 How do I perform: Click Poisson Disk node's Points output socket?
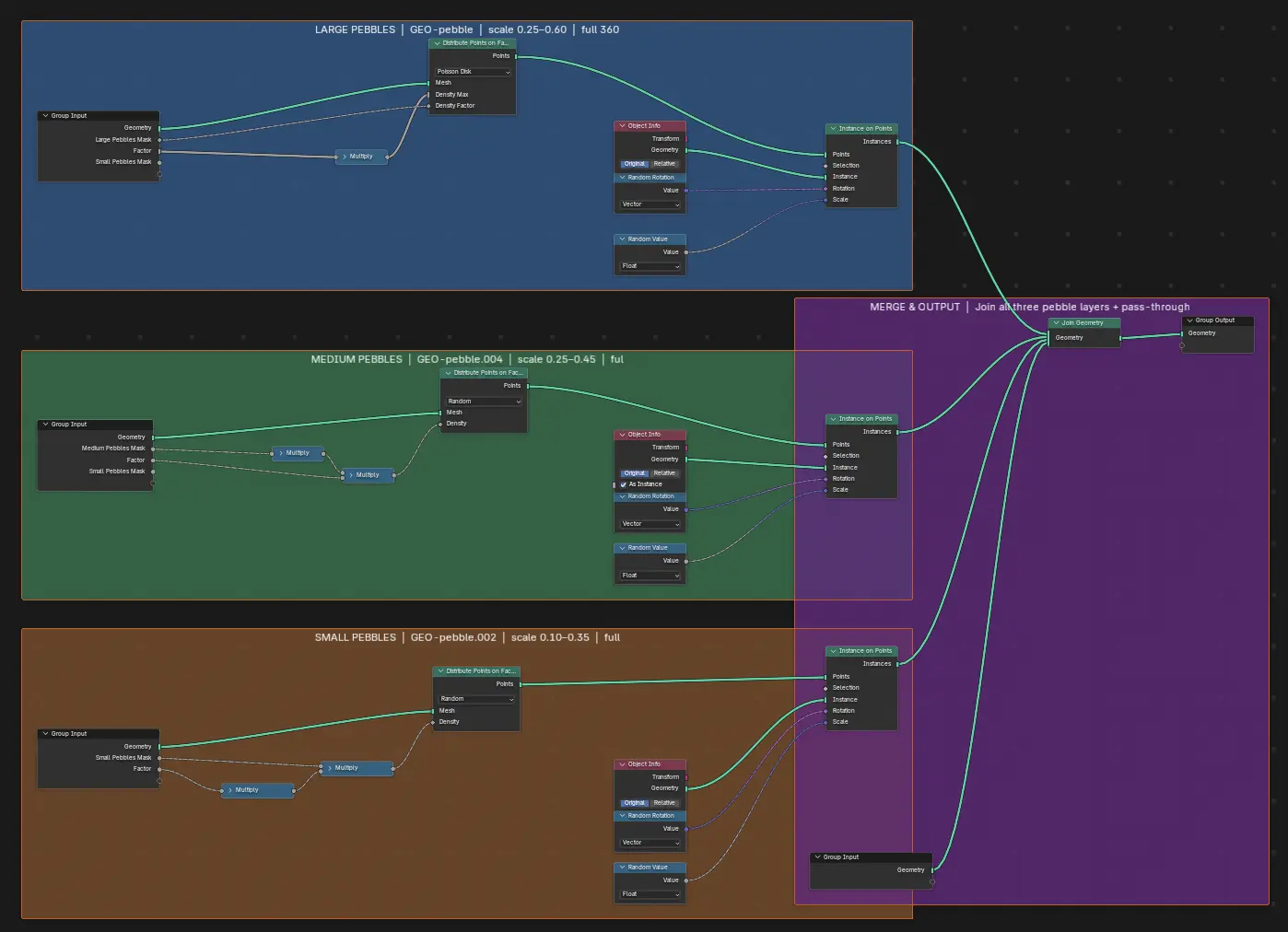pos(516,56)
